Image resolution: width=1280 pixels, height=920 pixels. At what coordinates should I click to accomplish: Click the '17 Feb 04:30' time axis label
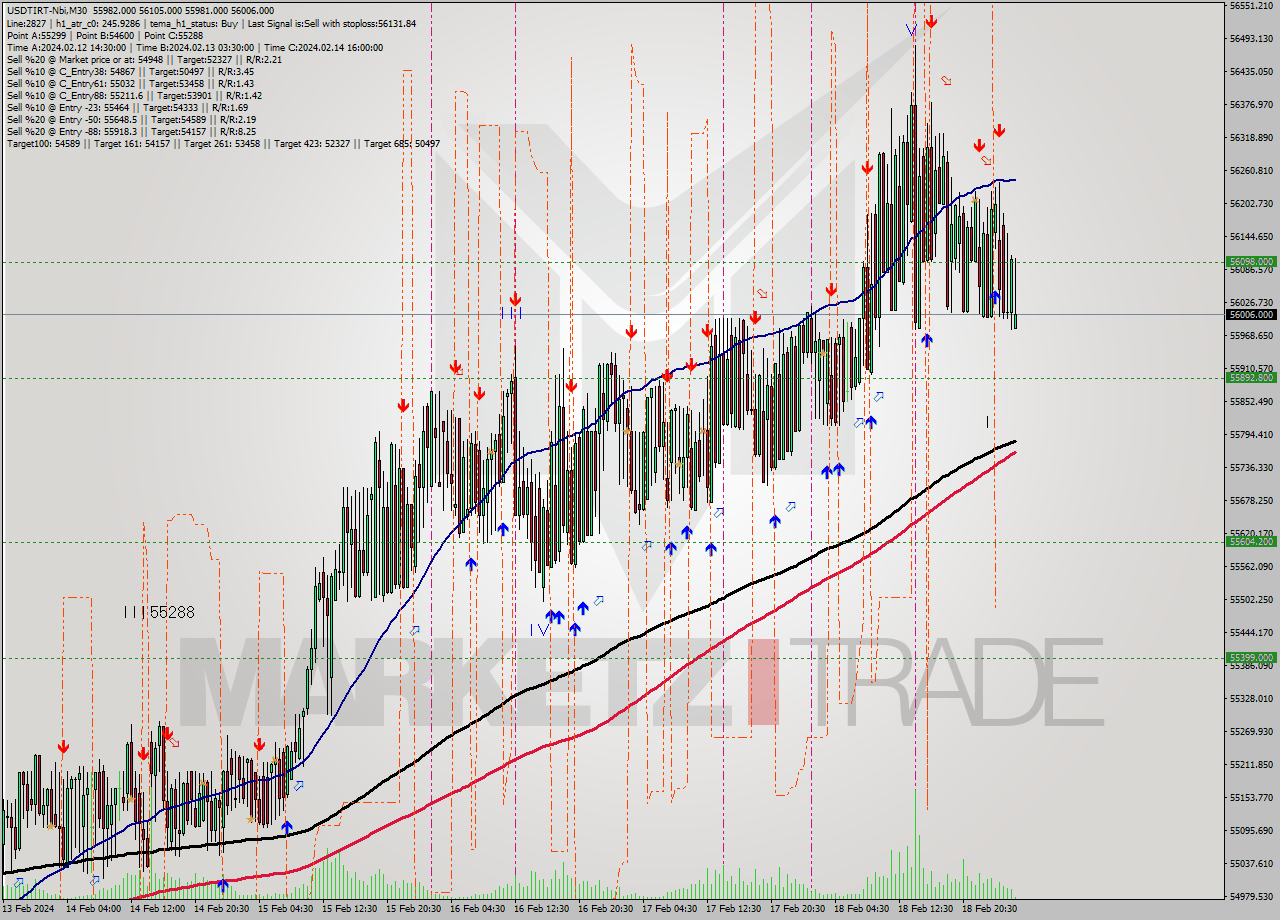click(669, 909)
